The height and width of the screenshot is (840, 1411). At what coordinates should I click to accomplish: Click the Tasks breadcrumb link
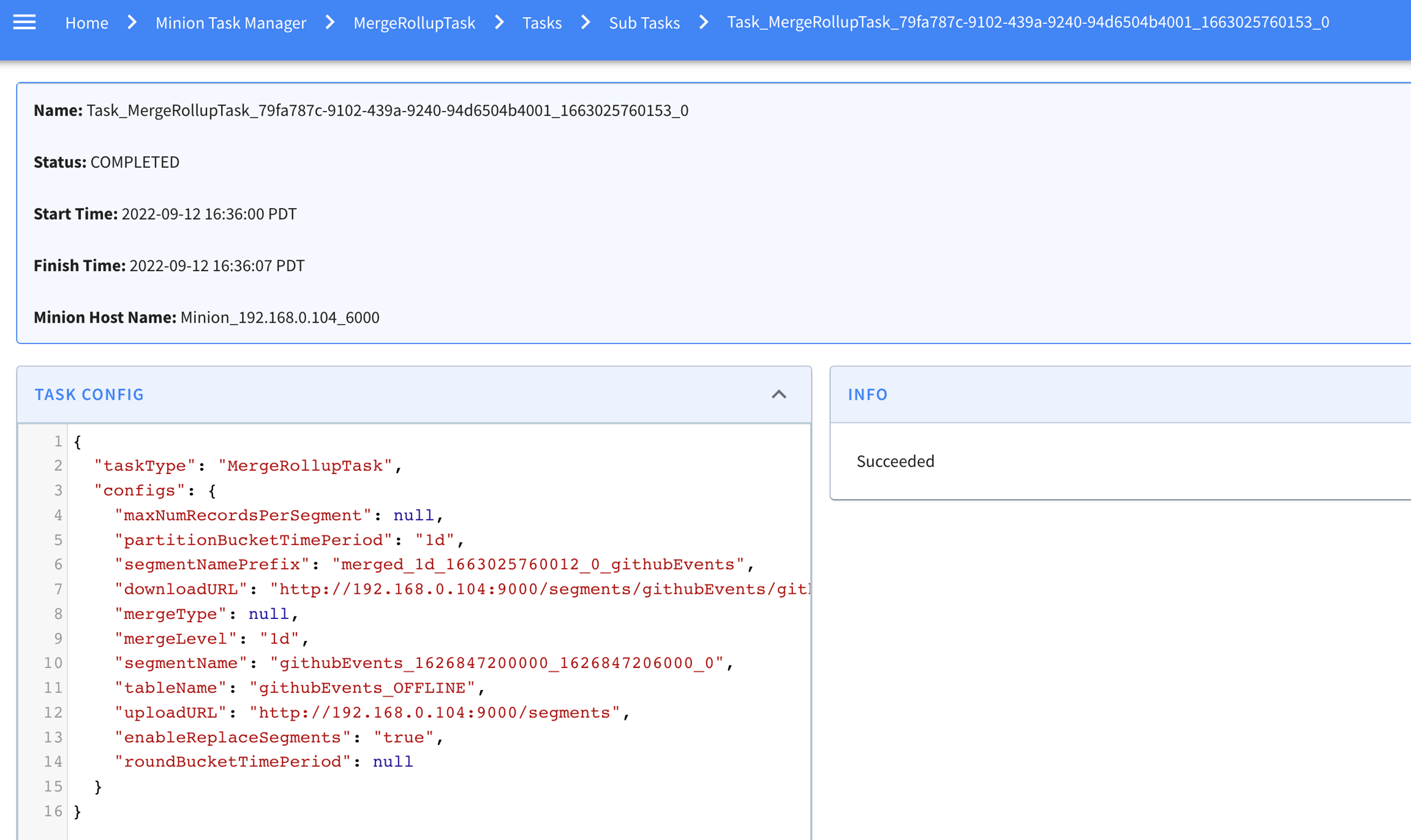point(541,23)
